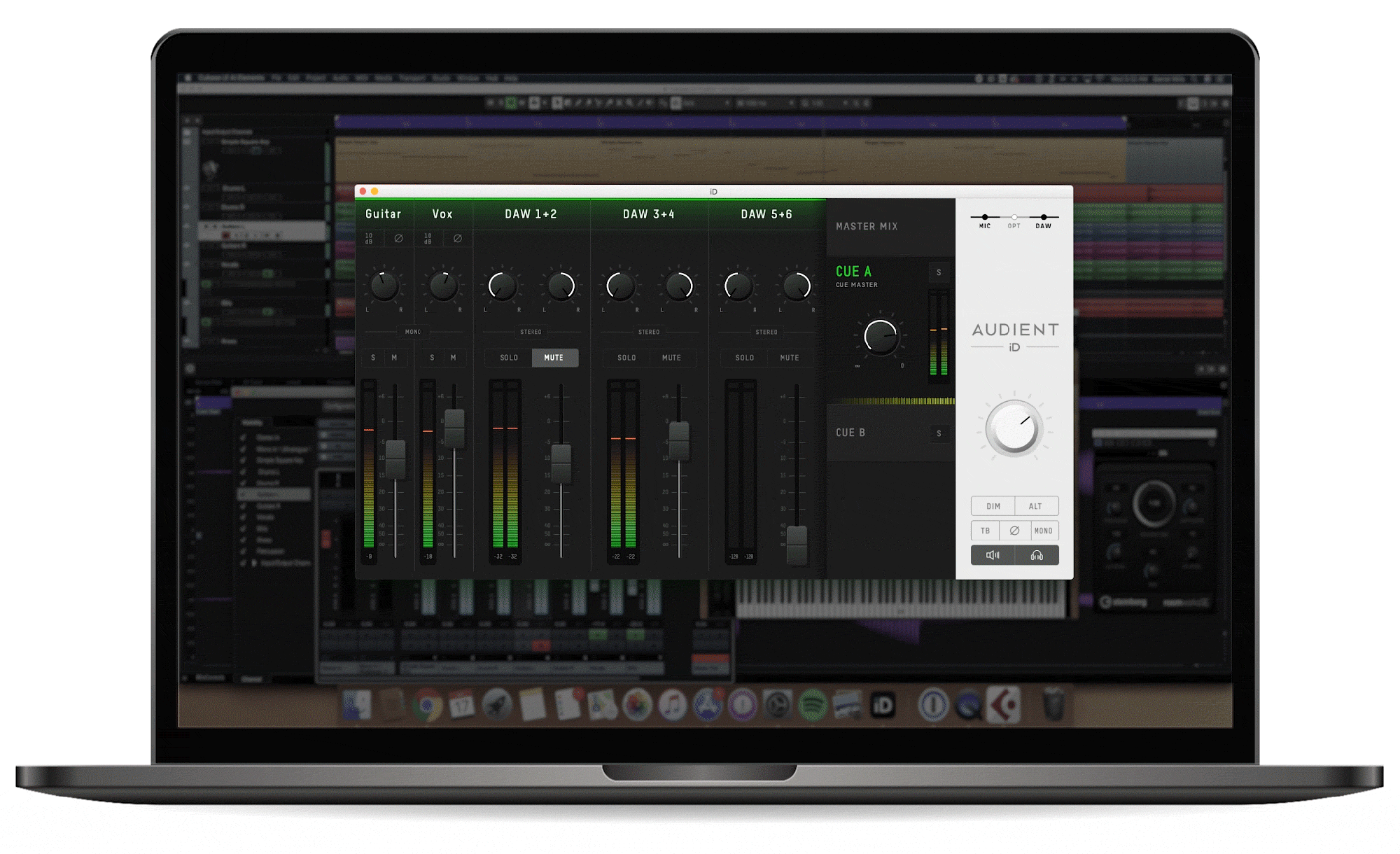Viewport: 1400px width, 854px height.
Task: Mute the Guitar channel with M
Action: coord(395,358)
